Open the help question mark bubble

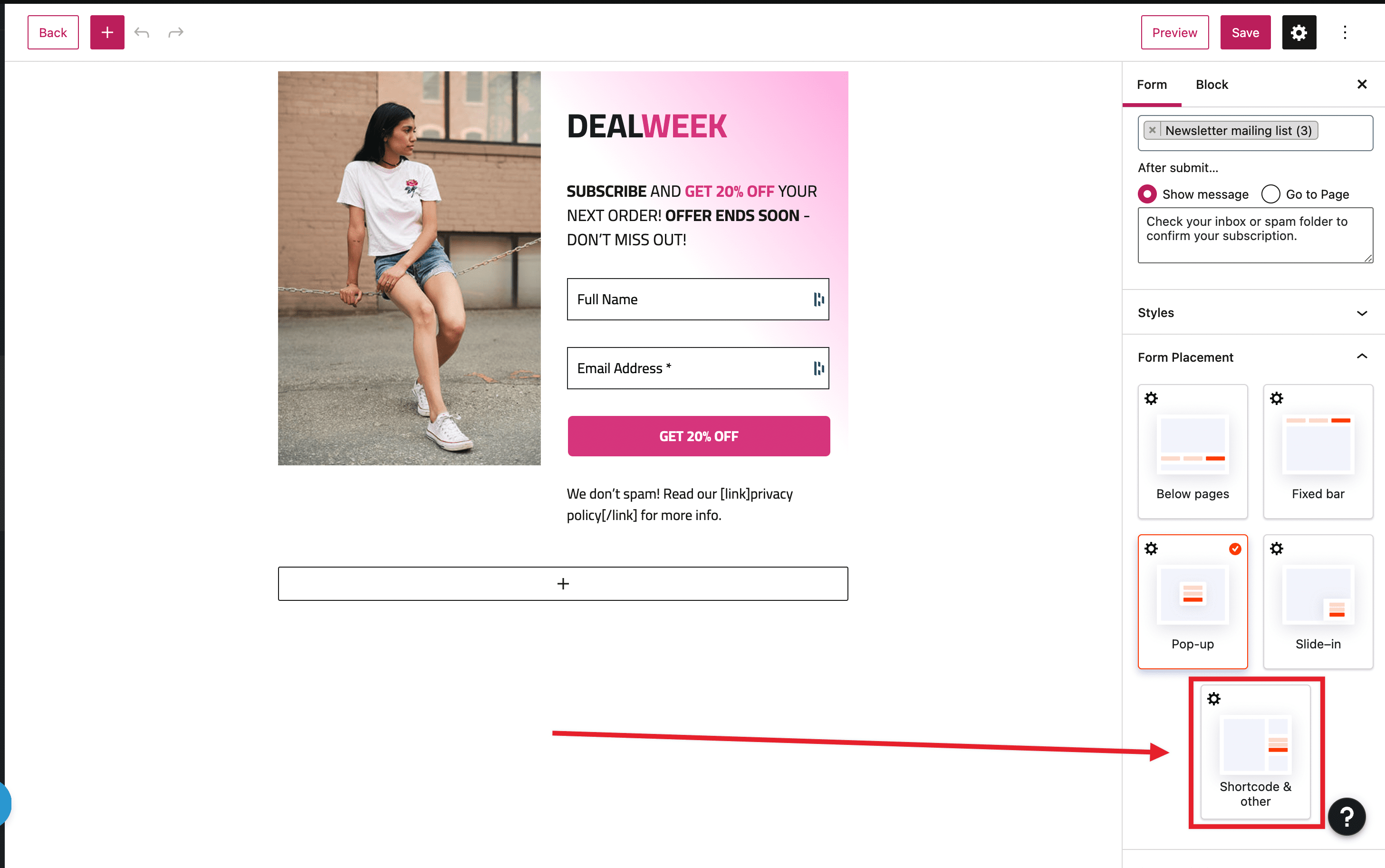[1347, 816]
